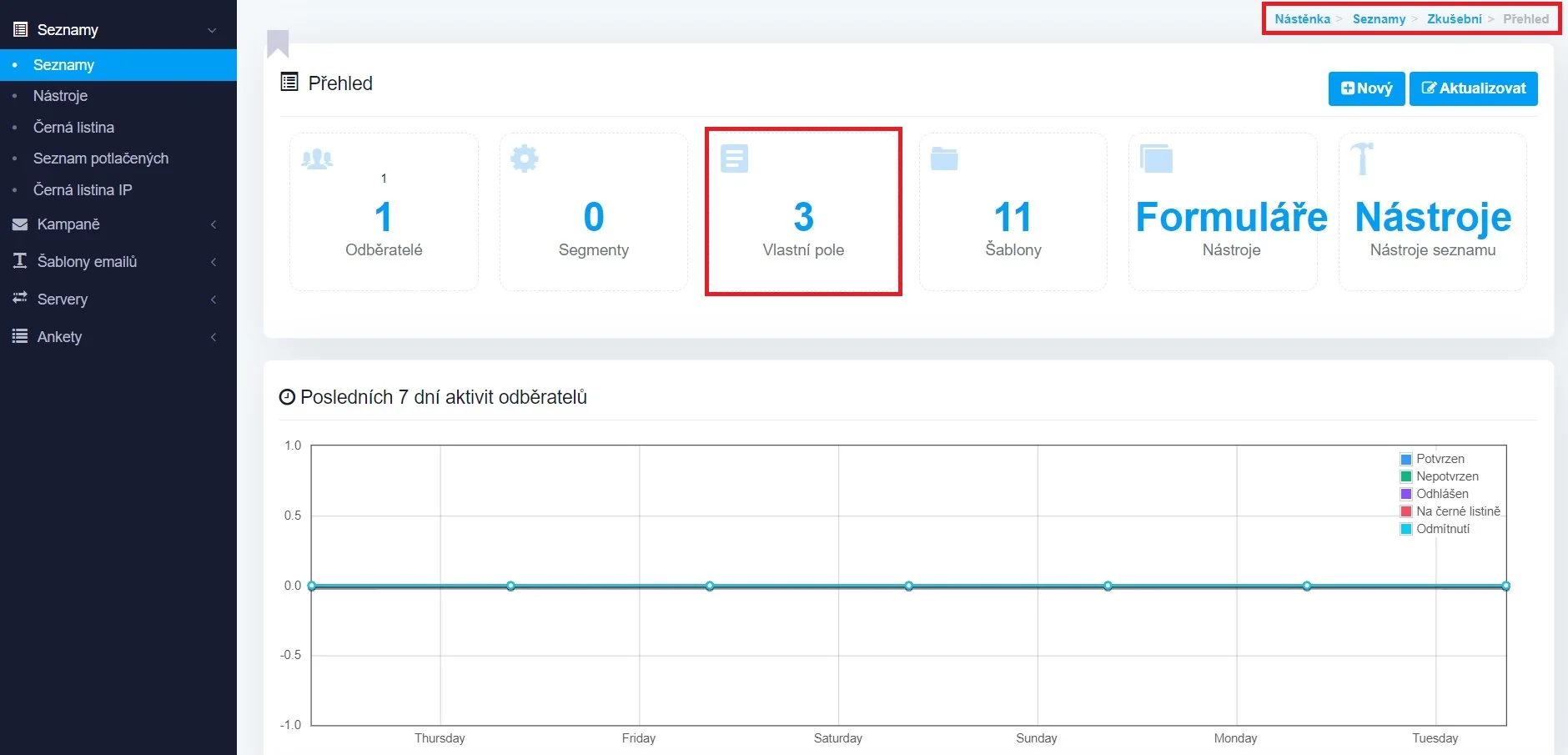This screenshot has width=1568, height=755.
Task: Click the Odběratelé subscribers people icon
Action: point(317,159)
